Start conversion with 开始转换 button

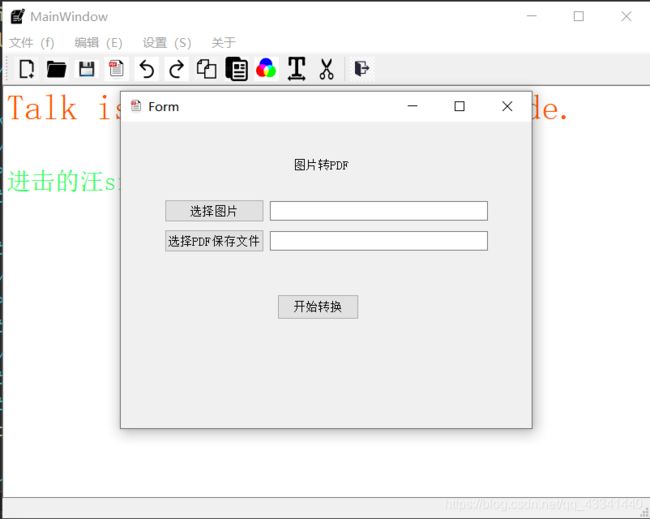point(318,307)
